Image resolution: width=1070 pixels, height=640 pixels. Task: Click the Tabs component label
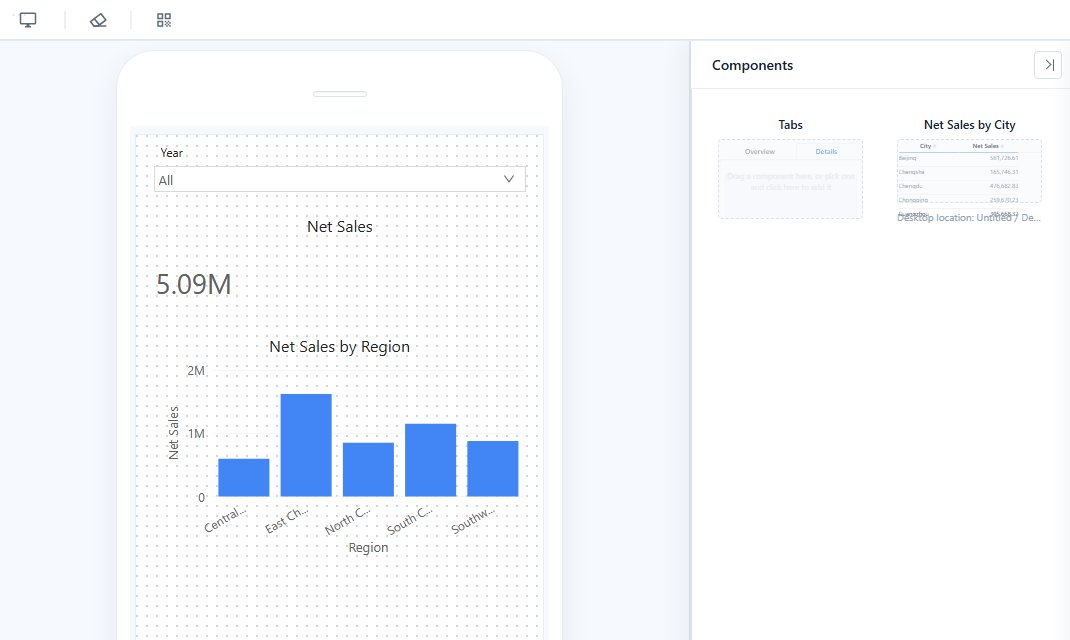[790, 125]
